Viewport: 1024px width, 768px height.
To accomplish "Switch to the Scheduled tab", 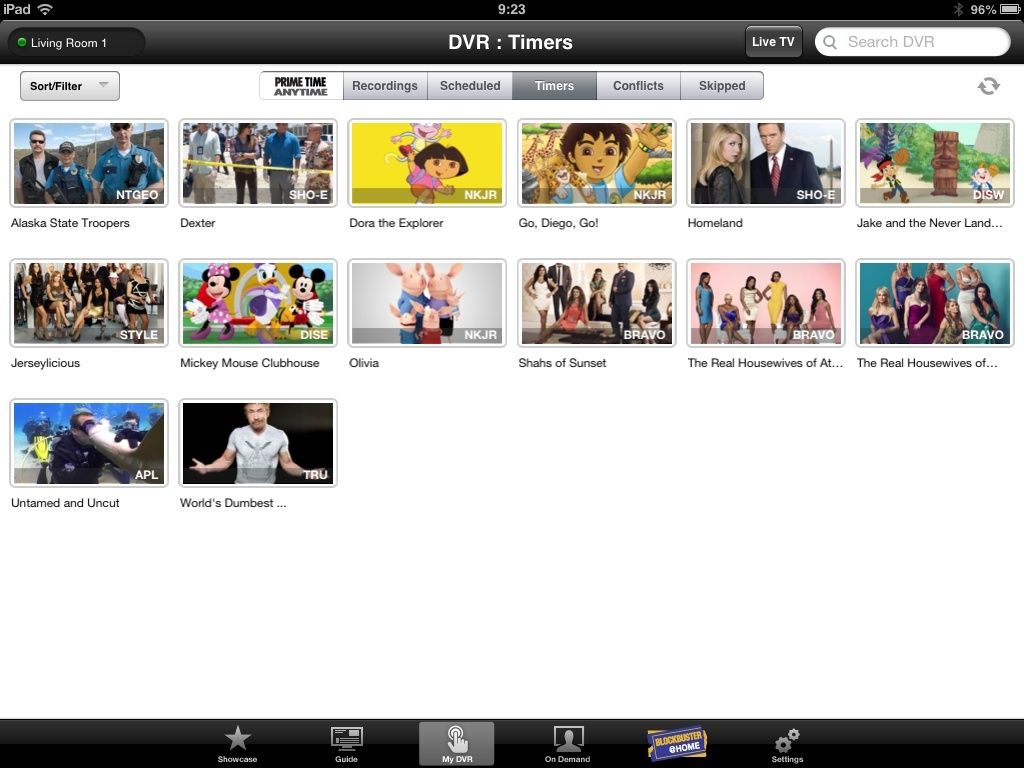I will [470, 86].
